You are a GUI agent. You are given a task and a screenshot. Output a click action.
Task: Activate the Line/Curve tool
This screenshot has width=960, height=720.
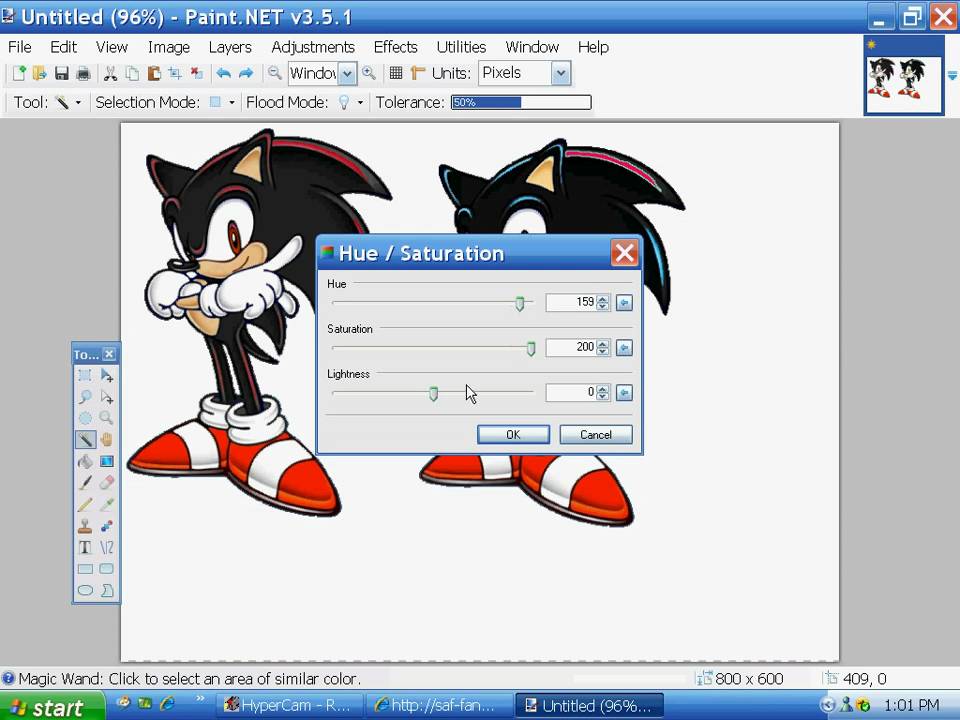pos(107,547)
